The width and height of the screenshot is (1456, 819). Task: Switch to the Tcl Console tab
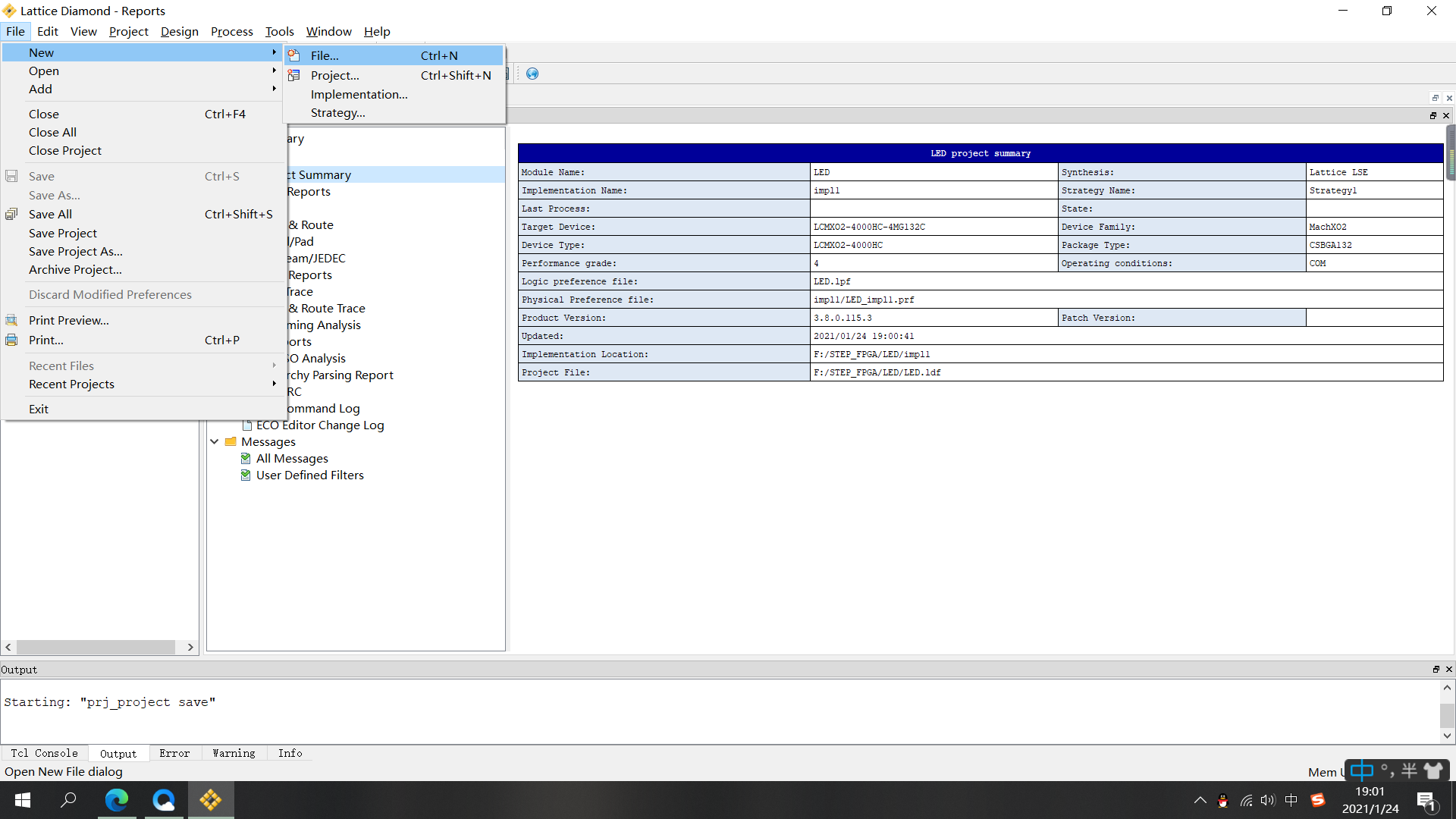coord(44,753)
